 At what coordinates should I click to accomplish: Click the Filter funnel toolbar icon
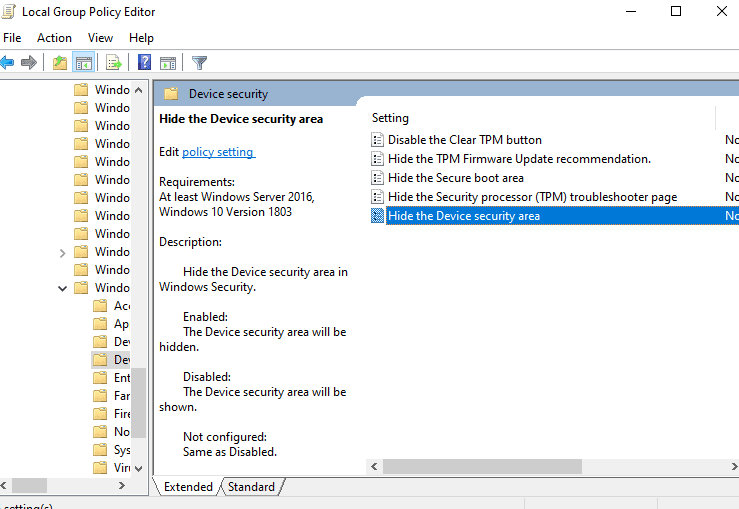(x=199, y=63)
